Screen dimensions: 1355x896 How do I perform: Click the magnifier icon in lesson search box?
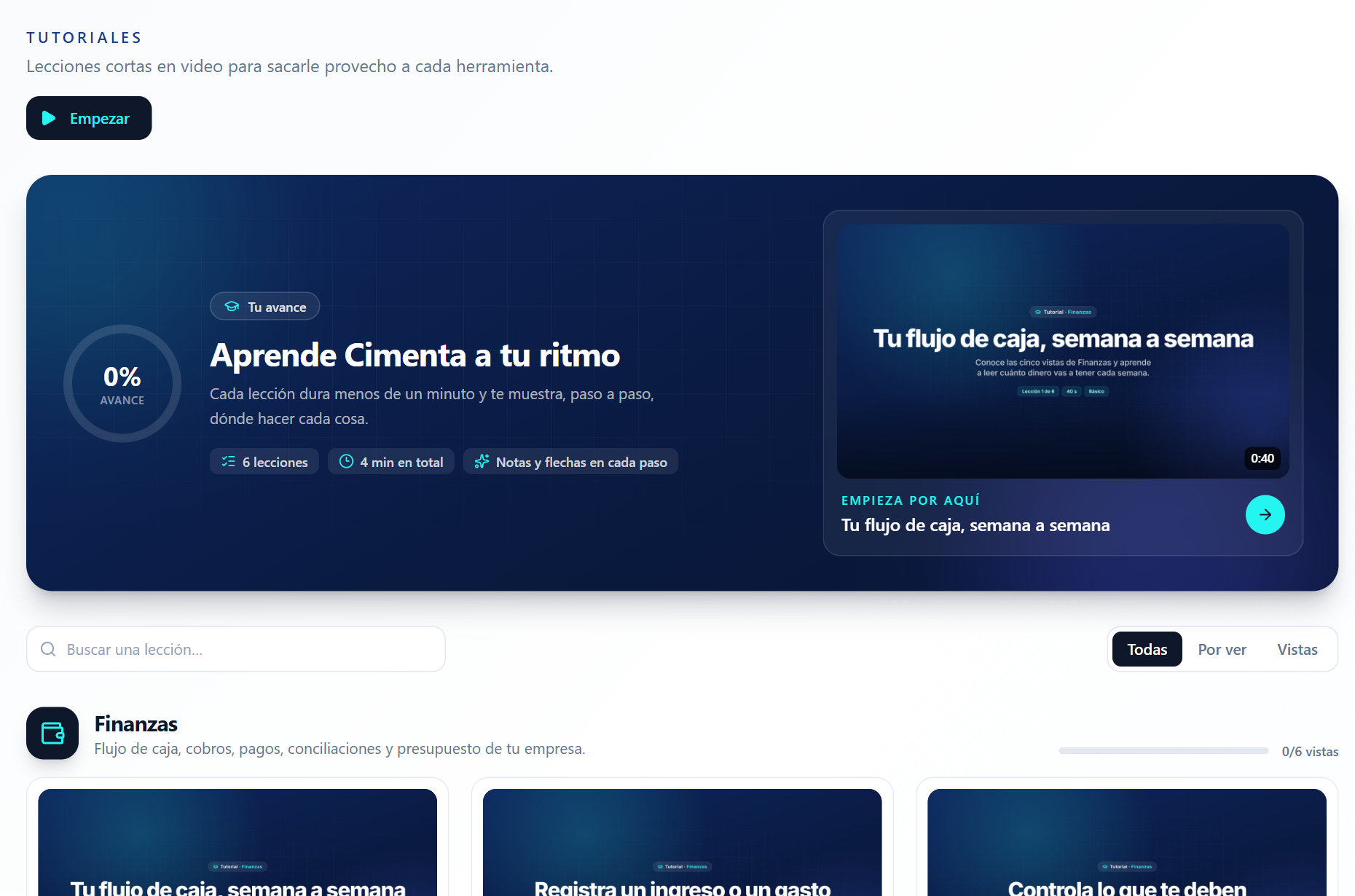(48, 649)
